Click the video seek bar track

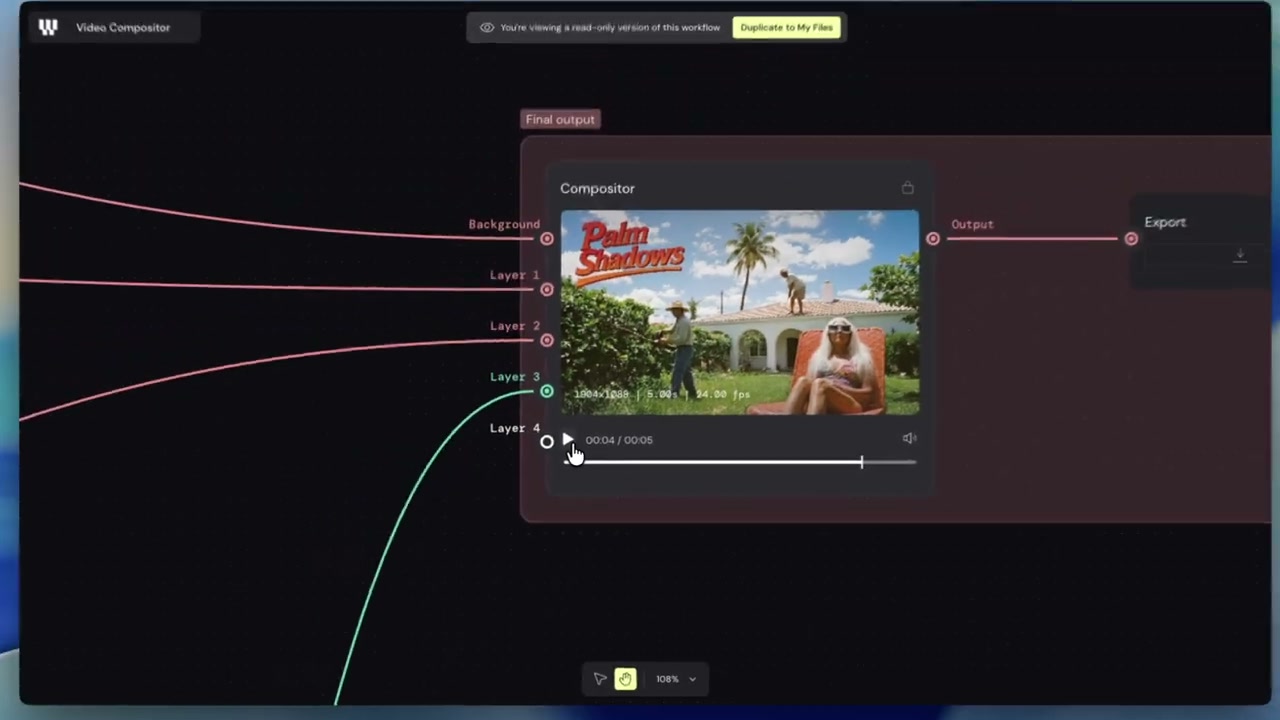740,462
